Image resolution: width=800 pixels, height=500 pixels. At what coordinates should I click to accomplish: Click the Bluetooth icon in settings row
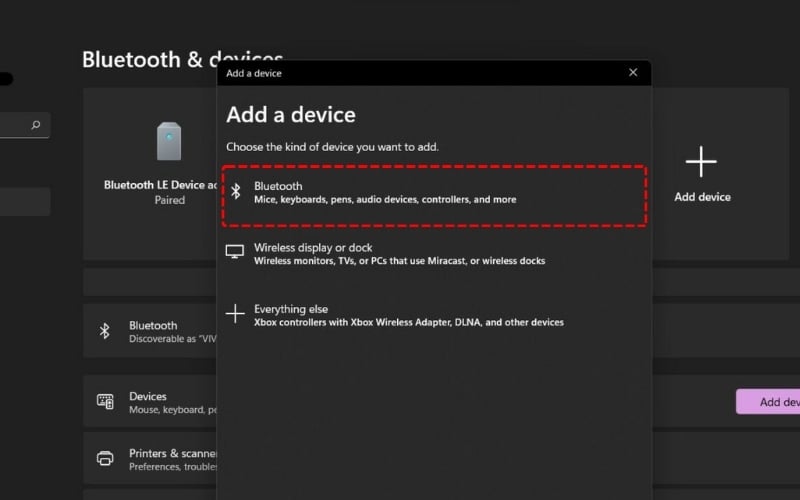coord(105,331)
